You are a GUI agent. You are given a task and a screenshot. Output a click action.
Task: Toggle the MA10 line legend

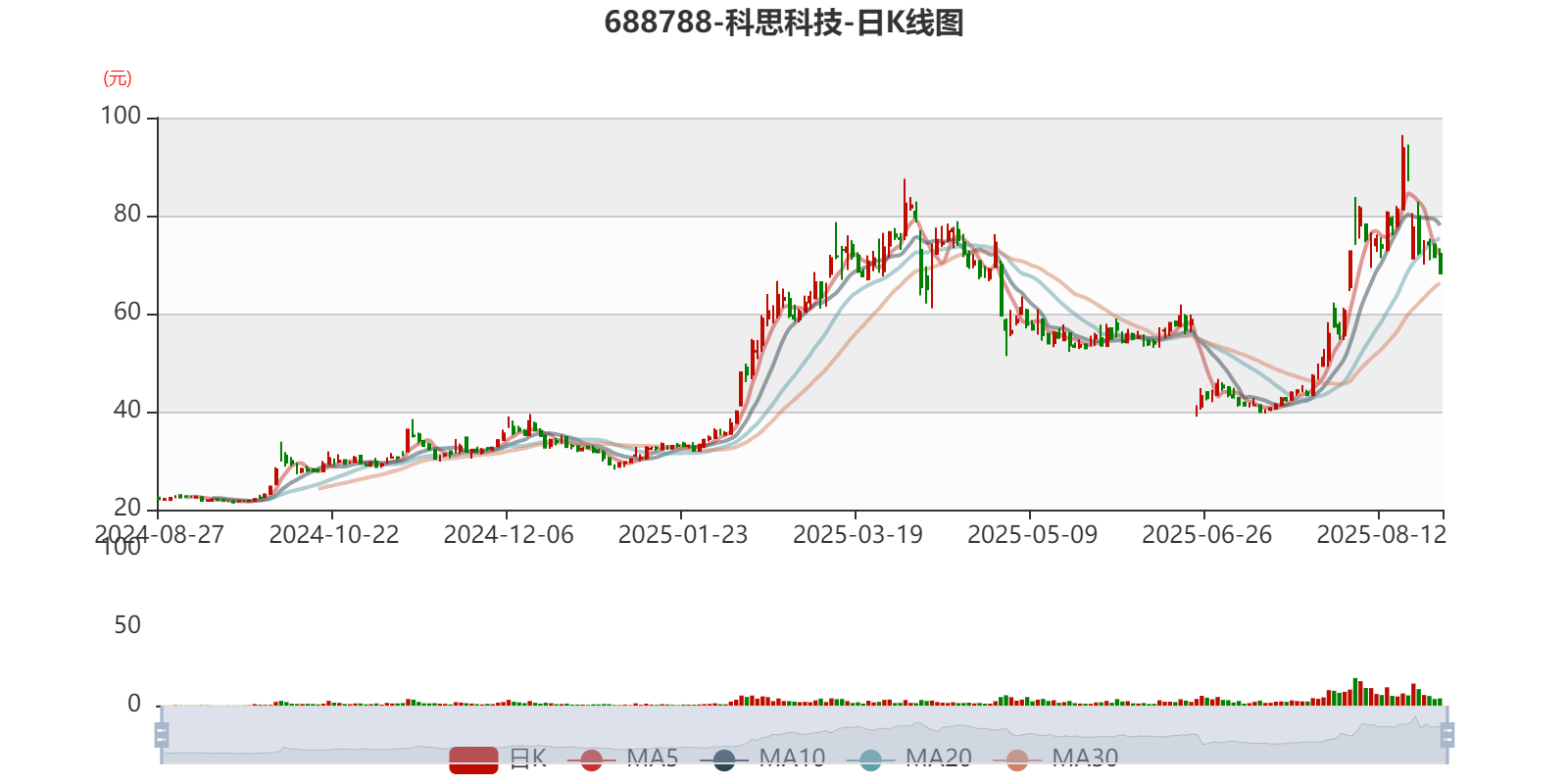point(762,759)
